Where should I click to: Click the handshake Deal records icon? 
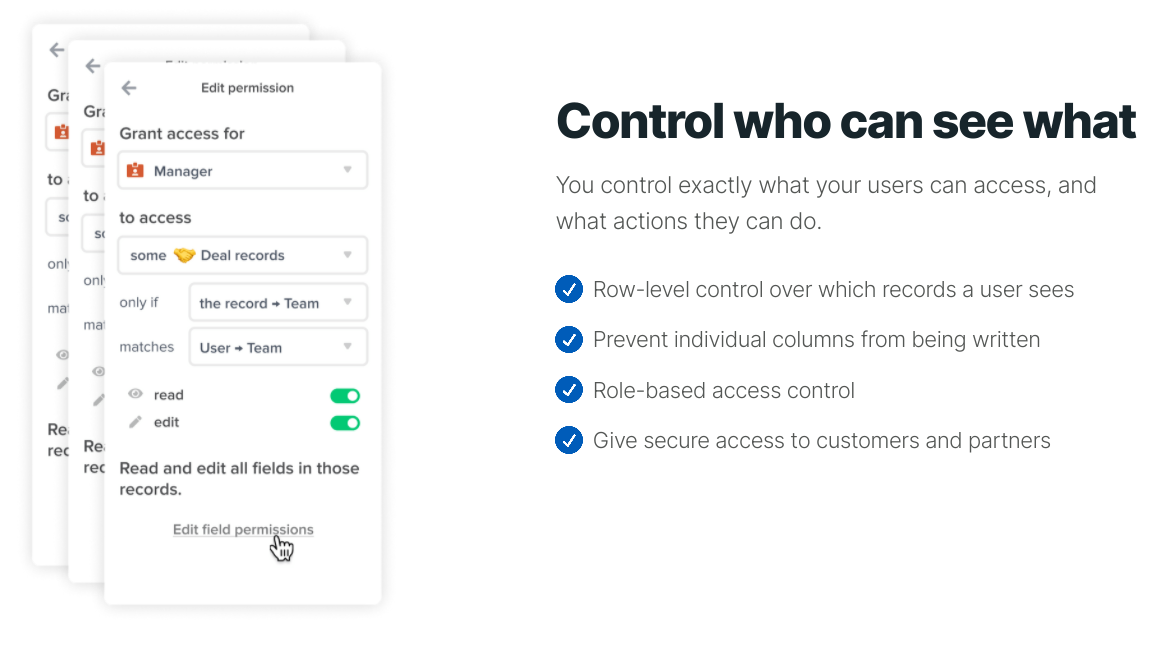pos(184,256)
